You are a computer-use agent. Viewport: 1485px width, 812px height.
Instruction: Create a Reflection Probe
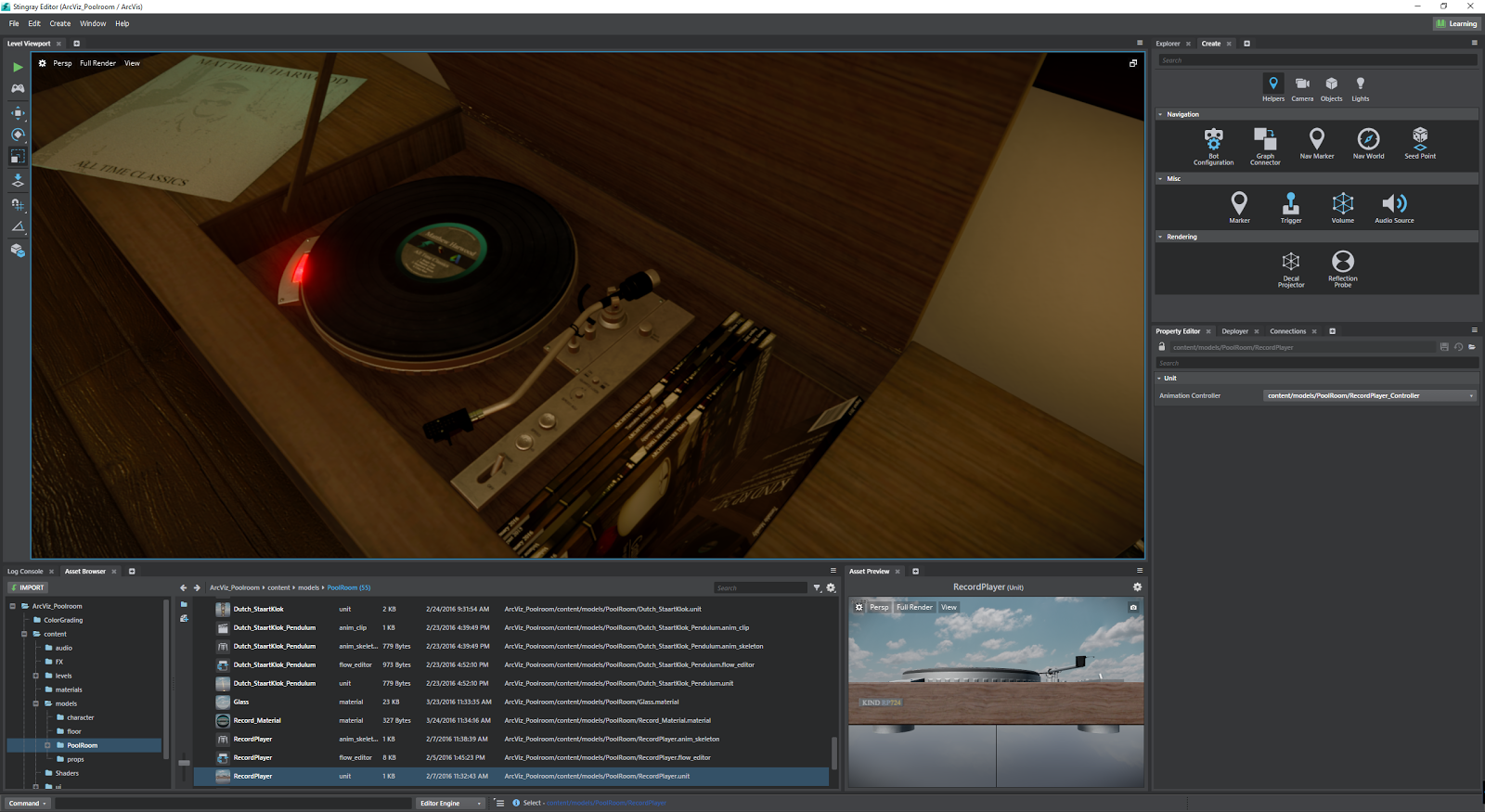tap(1343, 269)
